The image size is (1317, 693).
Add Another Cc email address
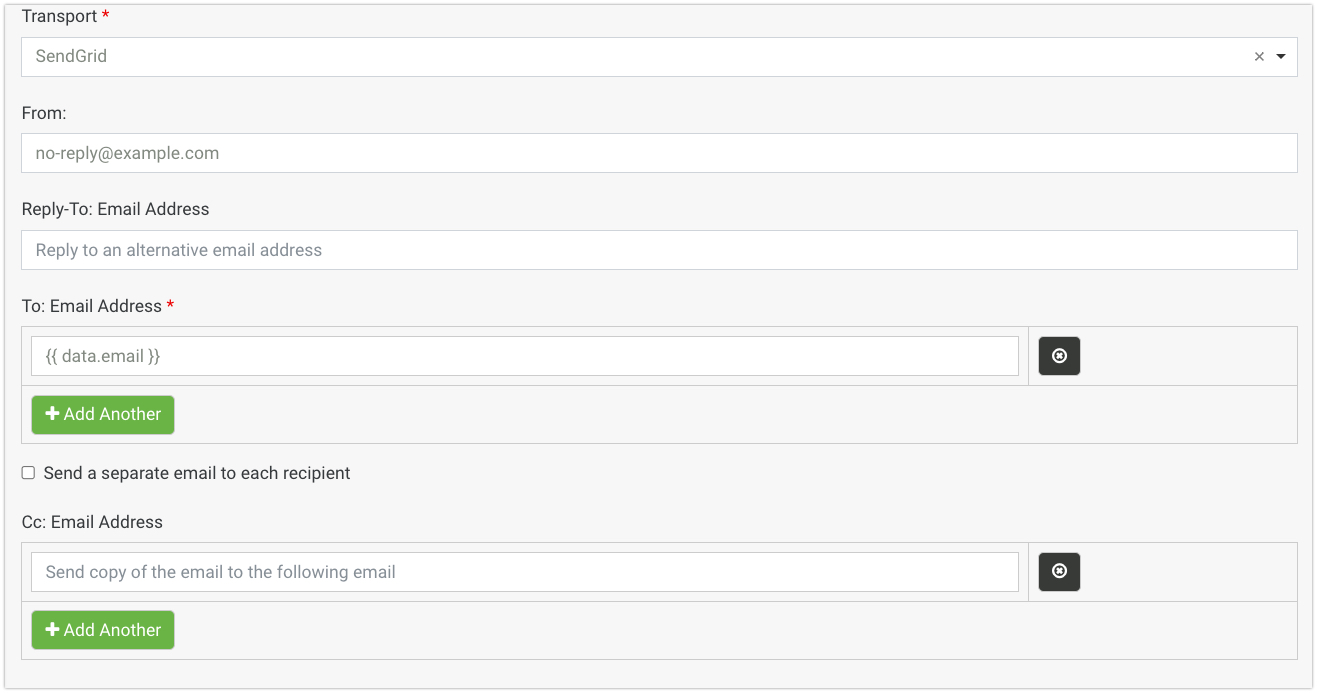(103, 631)
